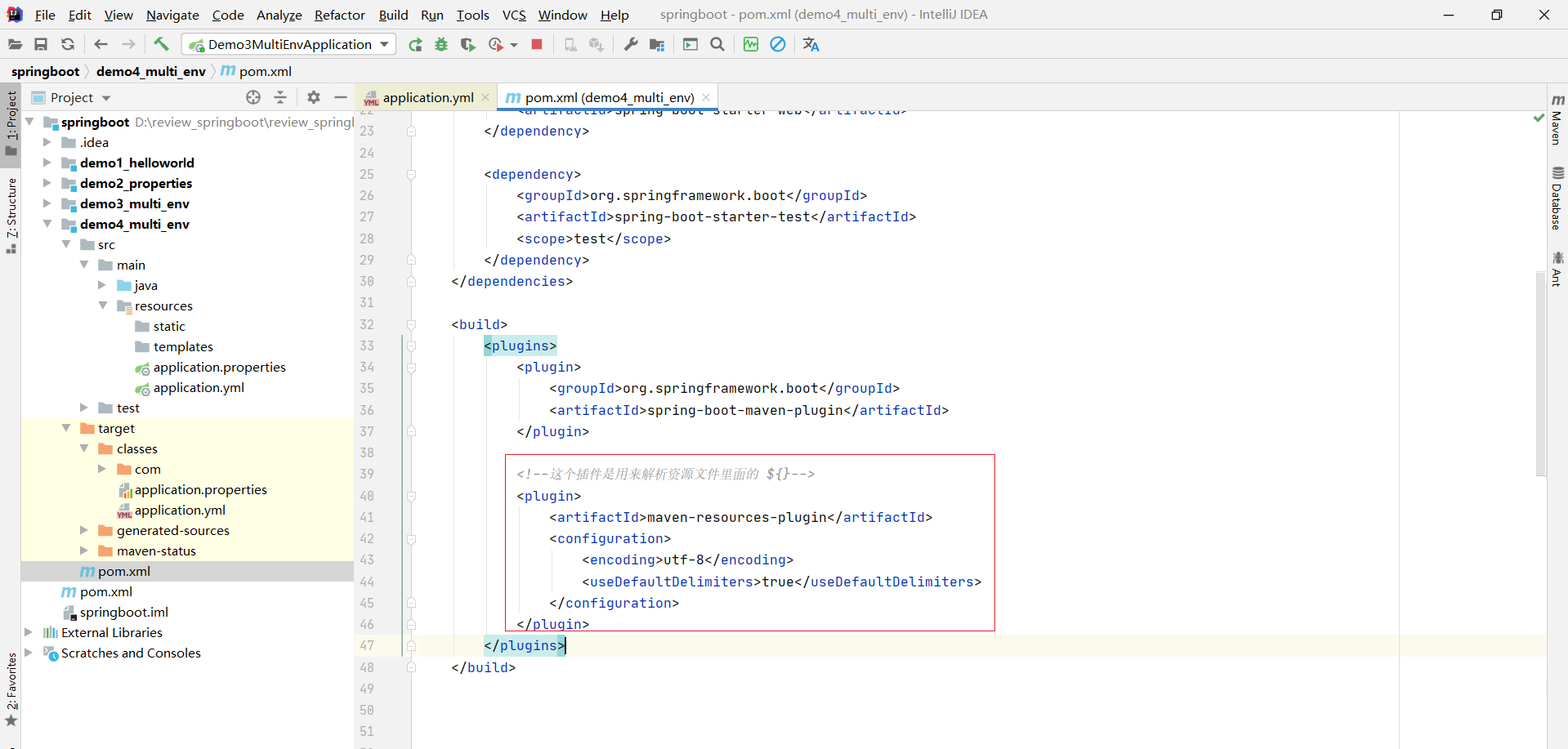Rerun the application with the green rerun icon
1568x749 pixels.
pos(415,45)
